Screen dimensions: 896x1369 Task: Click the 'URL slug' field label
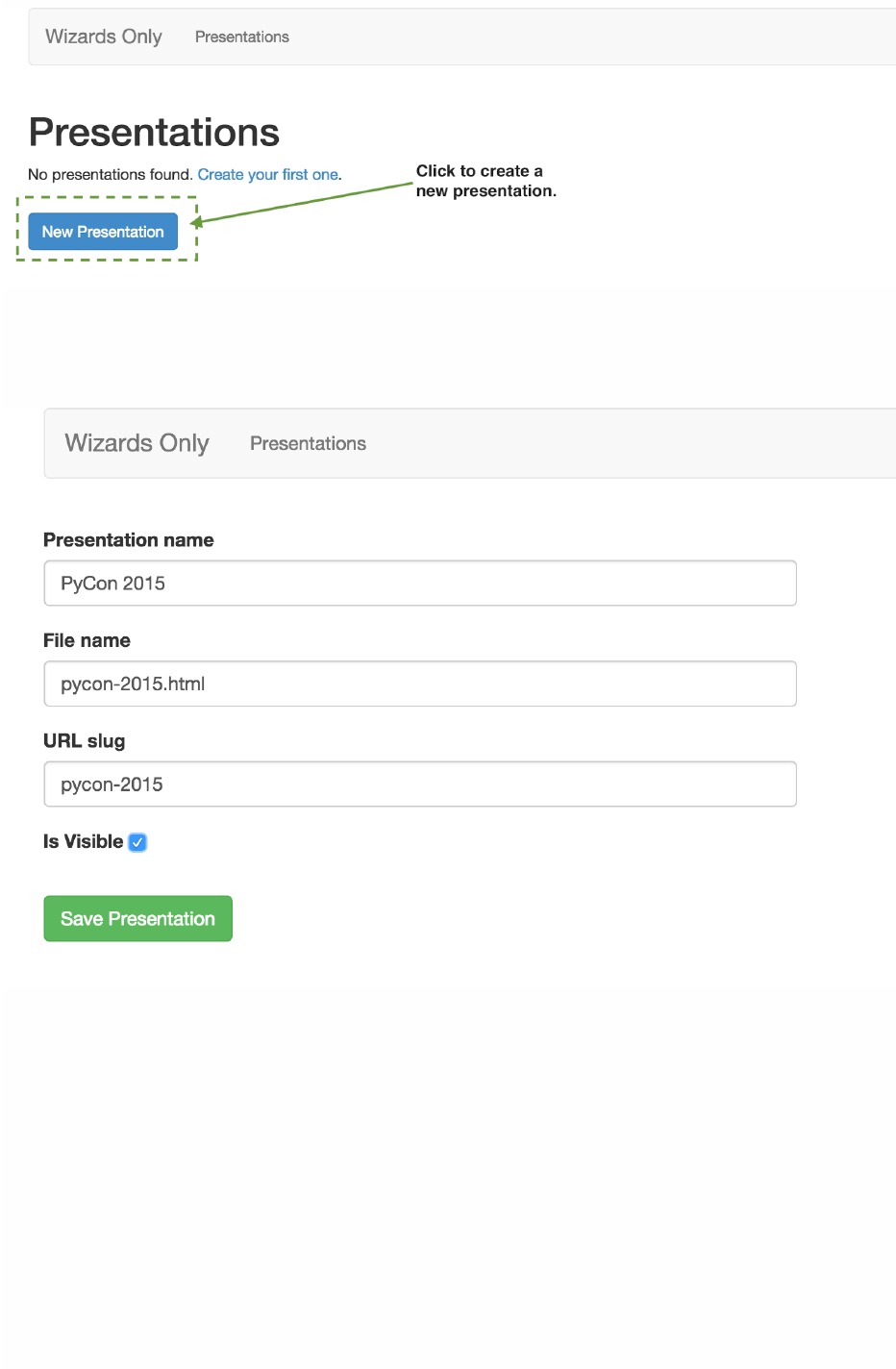85,741
